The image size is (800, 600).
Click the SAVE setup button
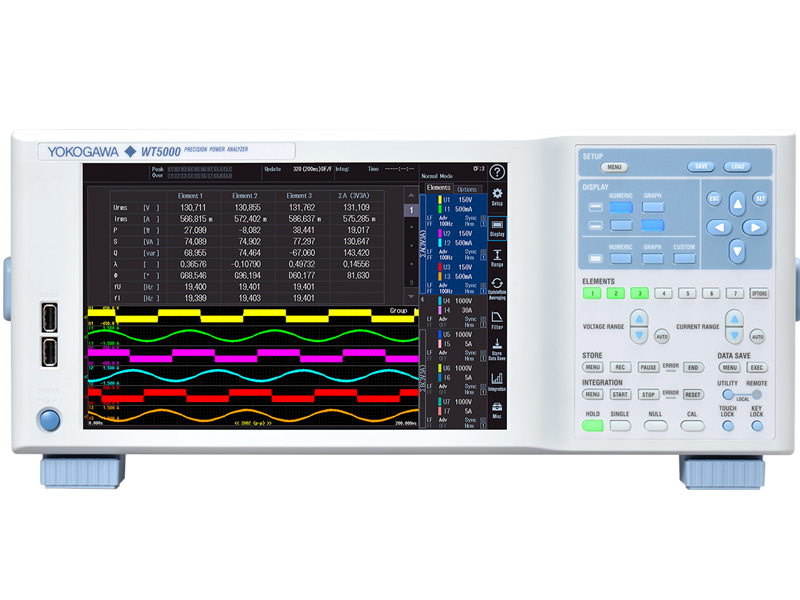pos(701,167)
